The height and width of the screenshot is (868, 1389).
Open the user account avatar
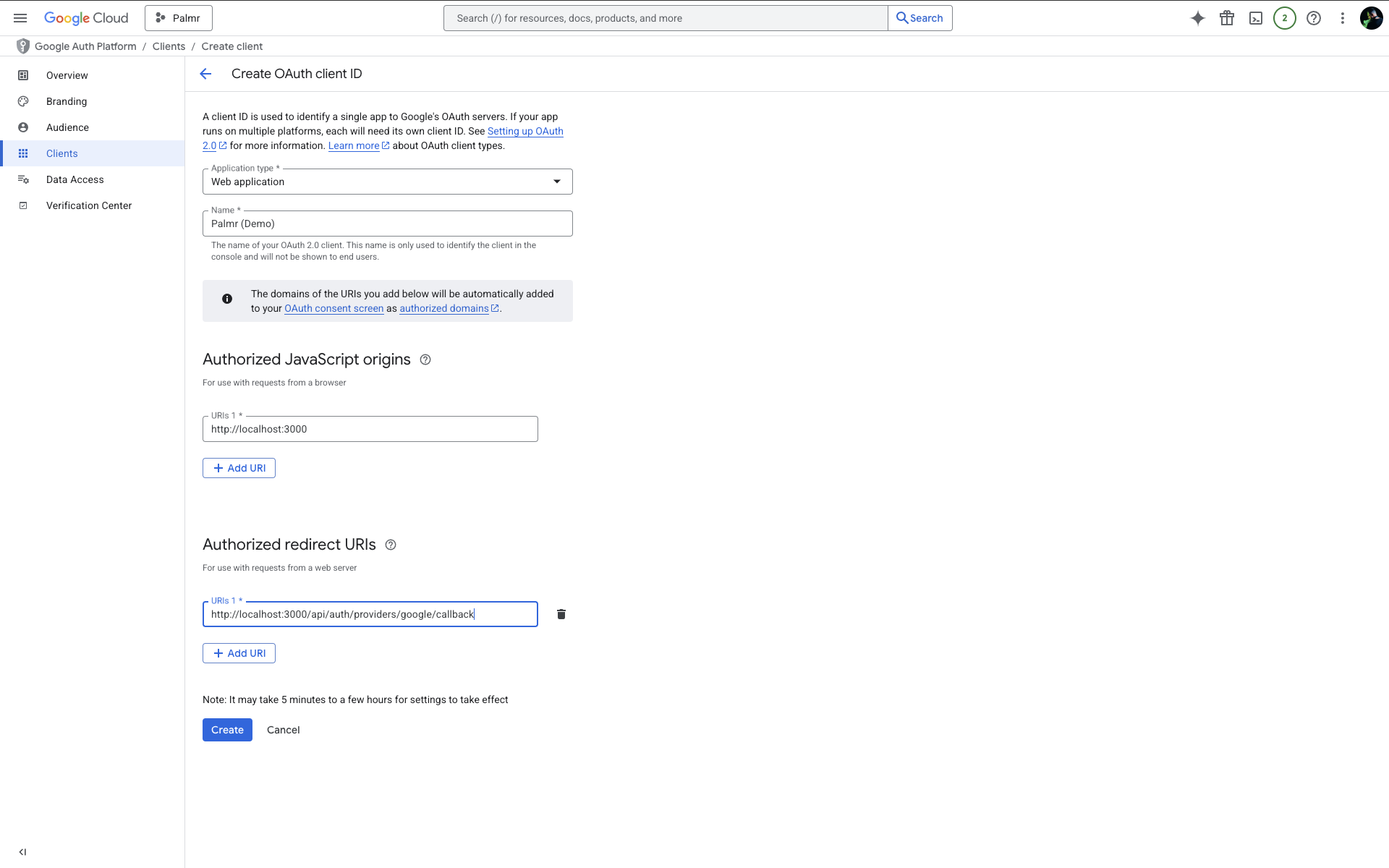pyautogui.click(x=1372, y=18)
